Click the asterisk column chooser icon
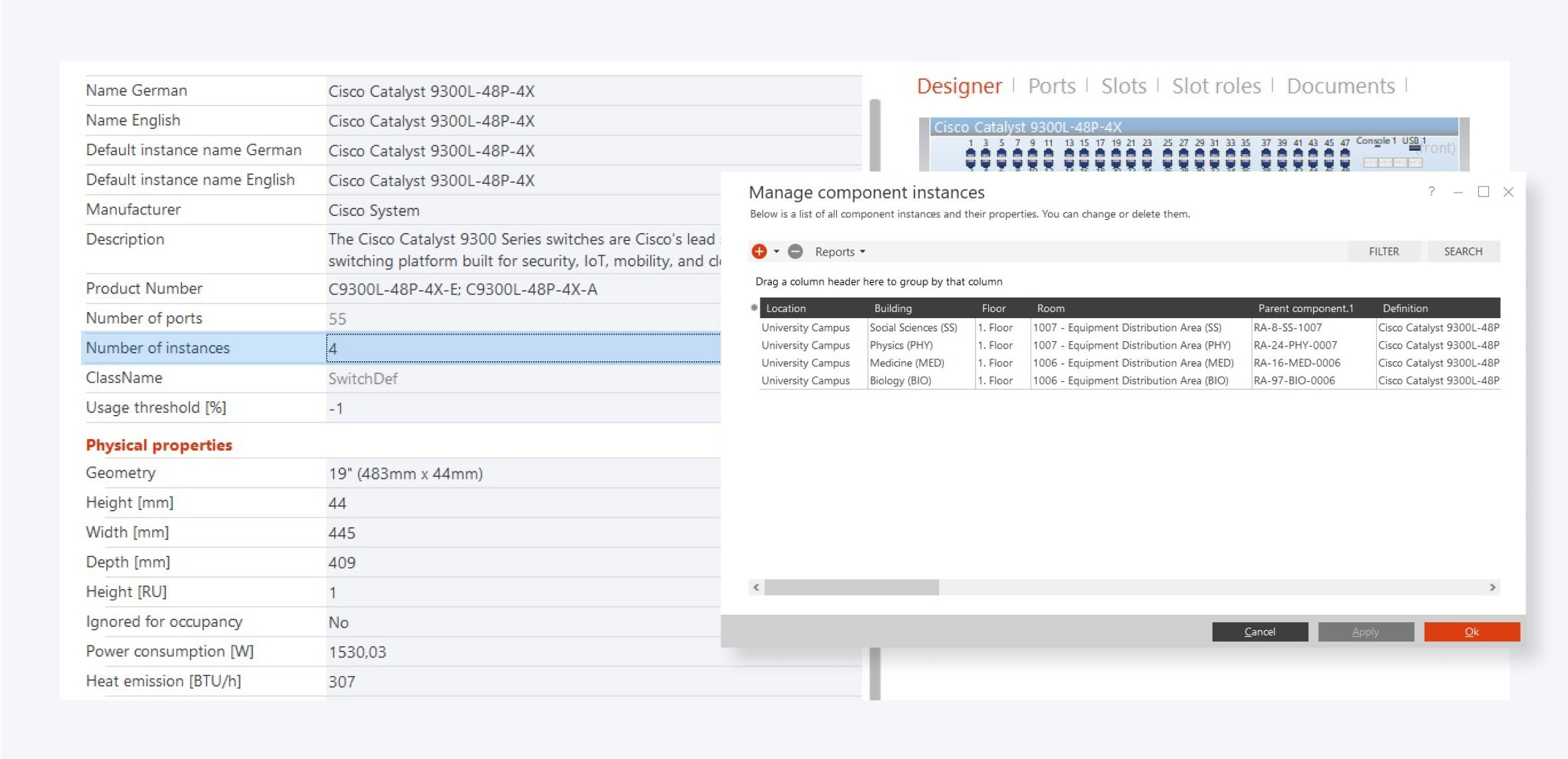This screenshot has width=1568, height=759. click(x=754, y=308)
